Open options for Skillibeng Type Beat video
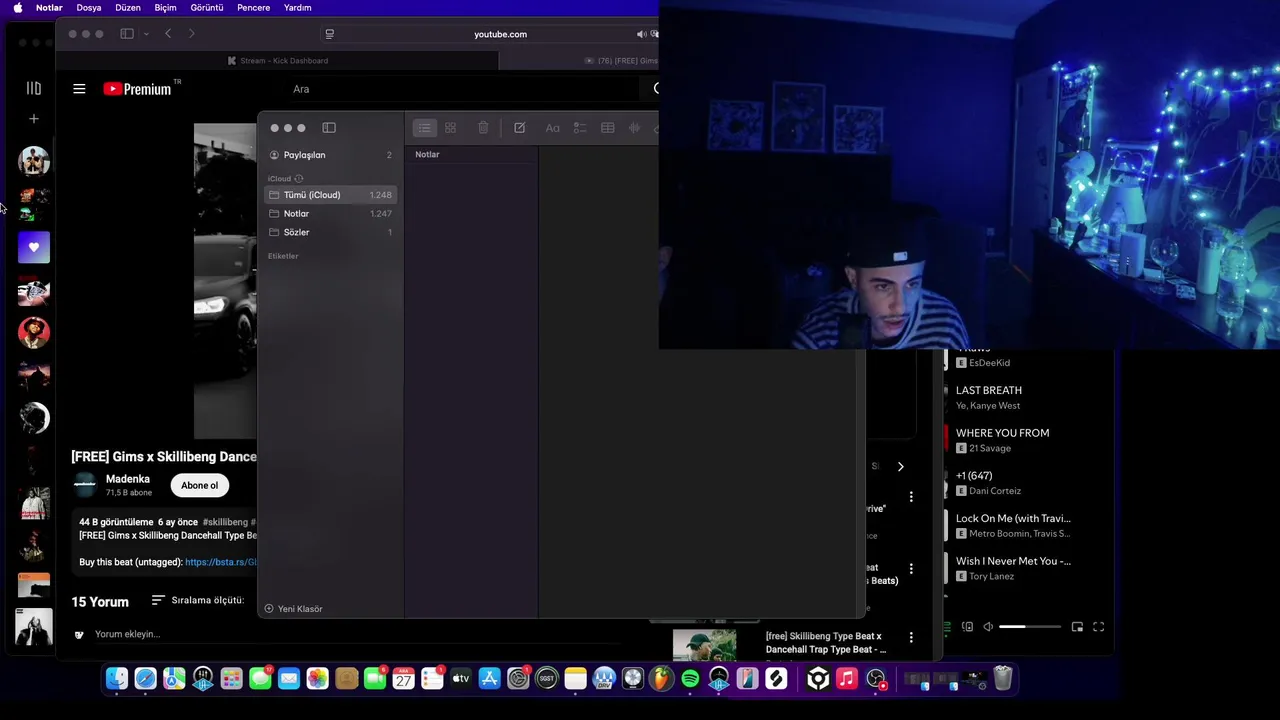The height and width of the screenshot is (720, 1280). coord(911,637)
